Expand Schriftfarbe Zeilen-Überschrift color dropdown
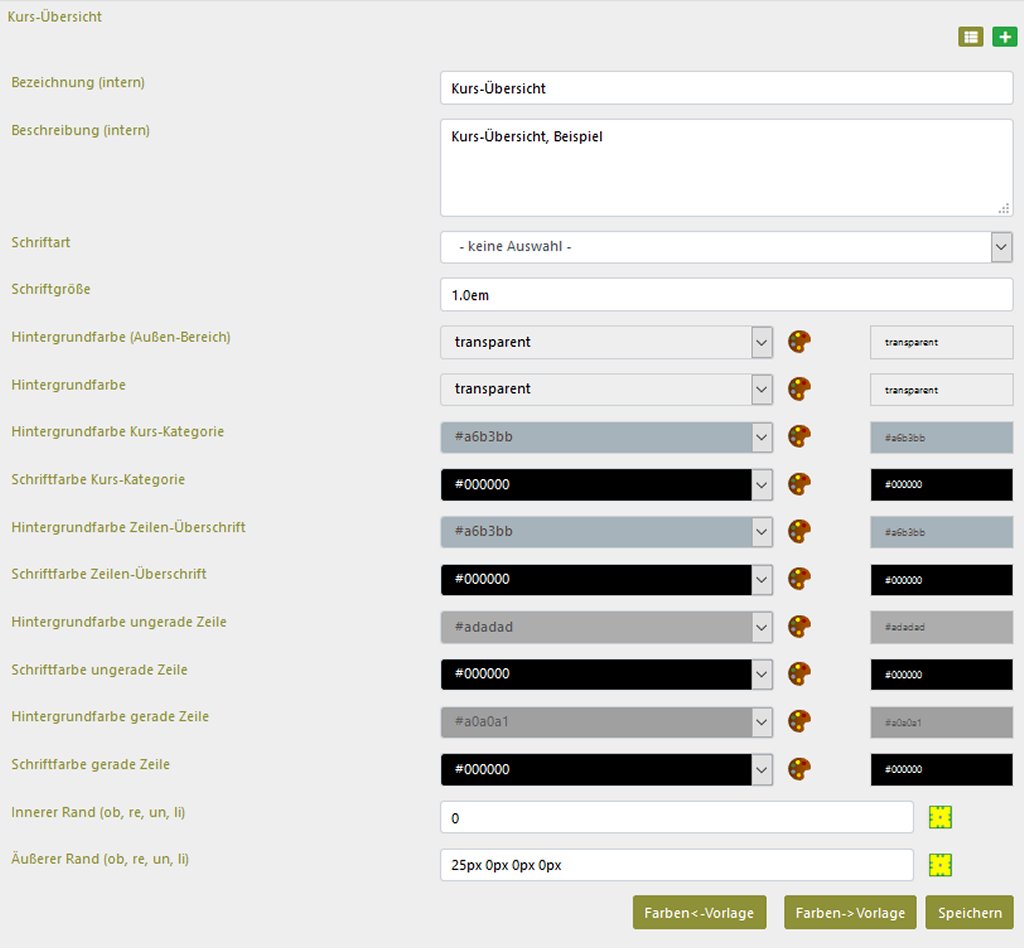1024x948 pixels. [762, 579]
